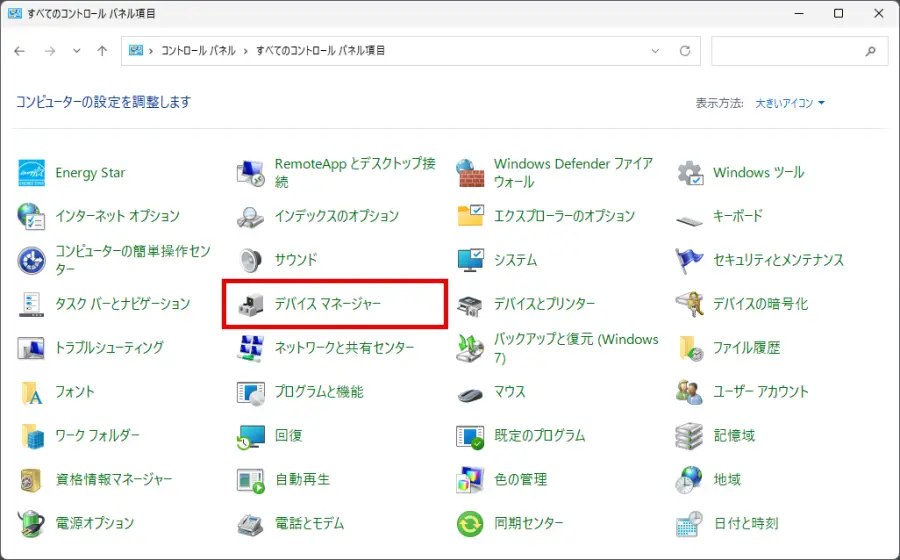Click the 回復 icon
The height and width of the screenshot is (560, 900).
[251, 435]
